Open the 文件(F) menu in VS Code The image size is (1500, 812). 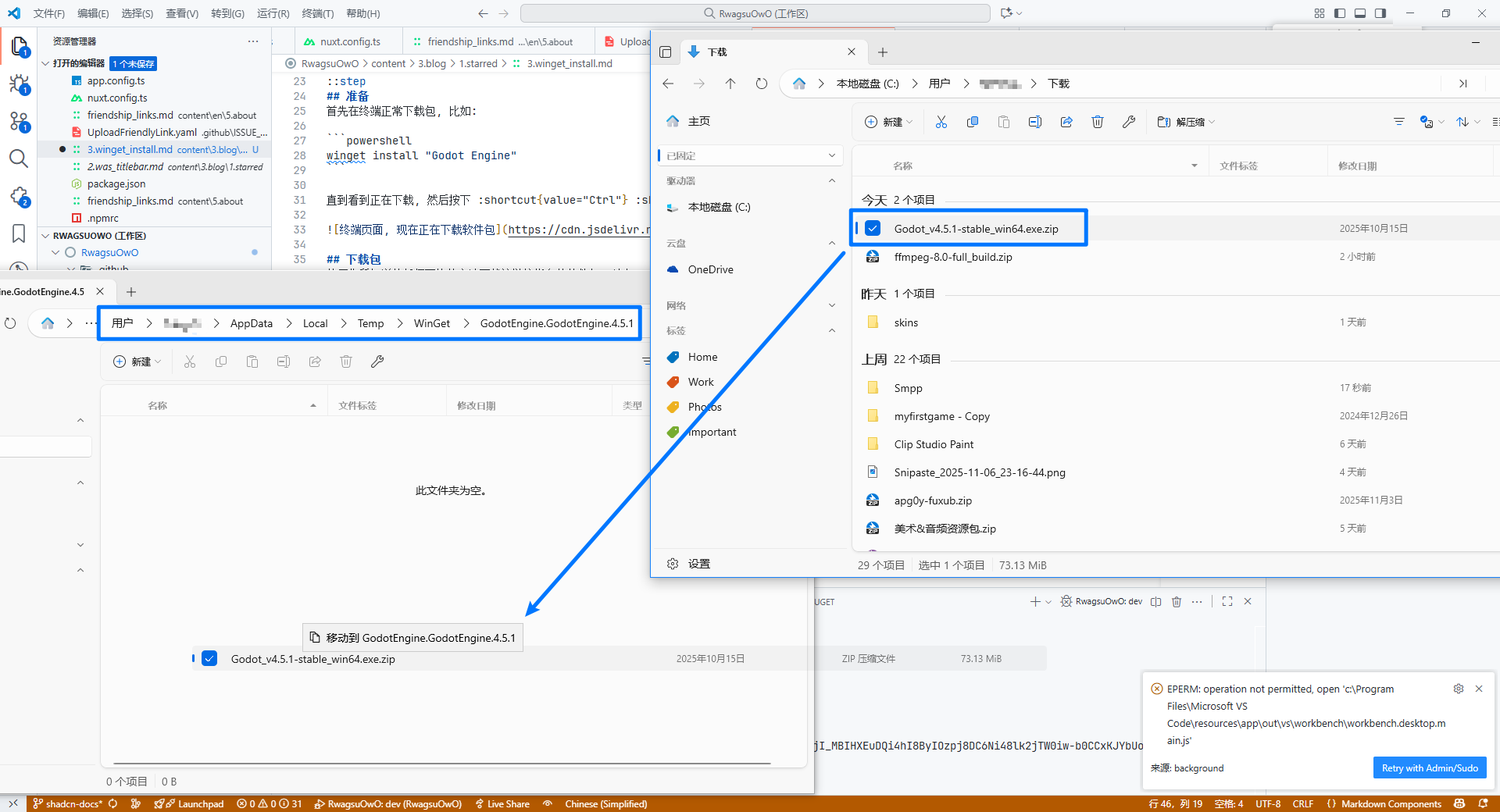49,13
